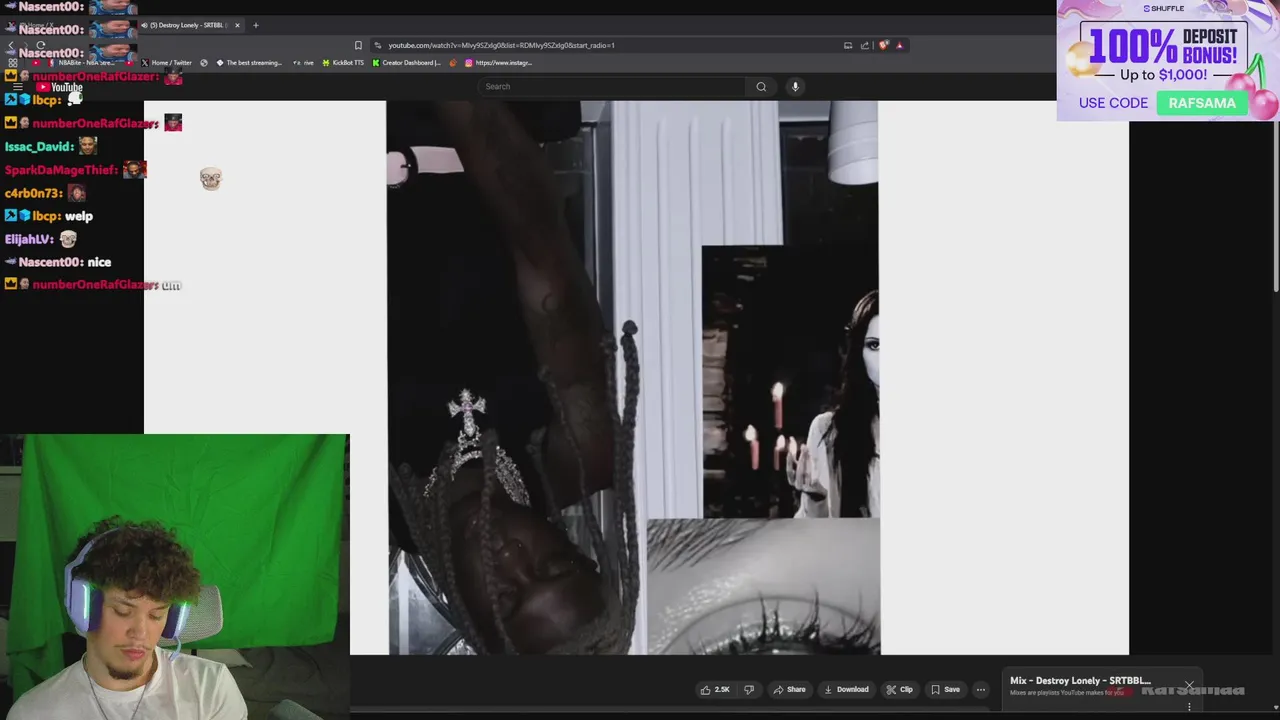Image resolution: width=1280 pixels, height=720 pixels.
Task: Activate the voice search microphone icon
Action: click(x=795, y=87)
